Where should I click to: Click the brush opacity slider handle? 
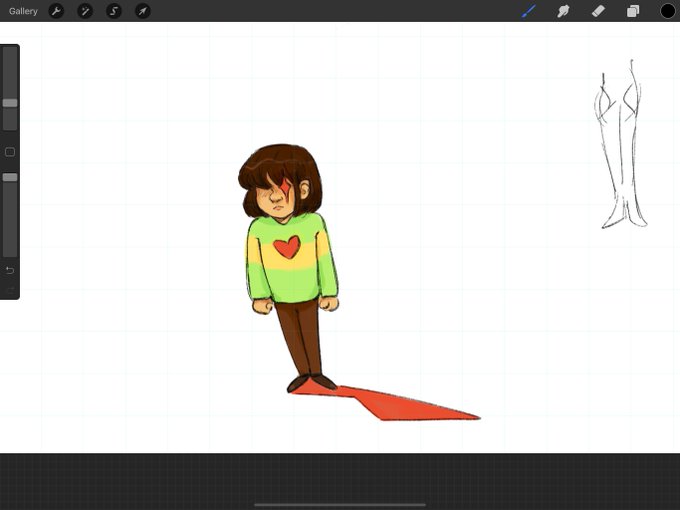(10, 177)
